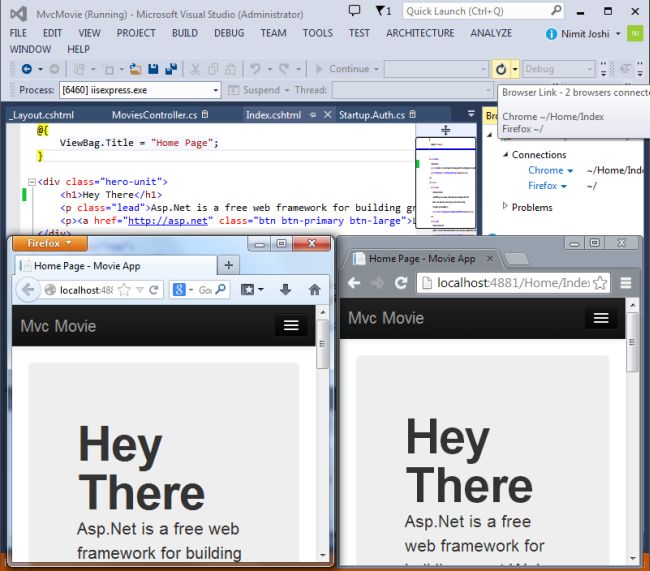
Task: Bookmark page with Firefox star icon
Action: point(124,290)
